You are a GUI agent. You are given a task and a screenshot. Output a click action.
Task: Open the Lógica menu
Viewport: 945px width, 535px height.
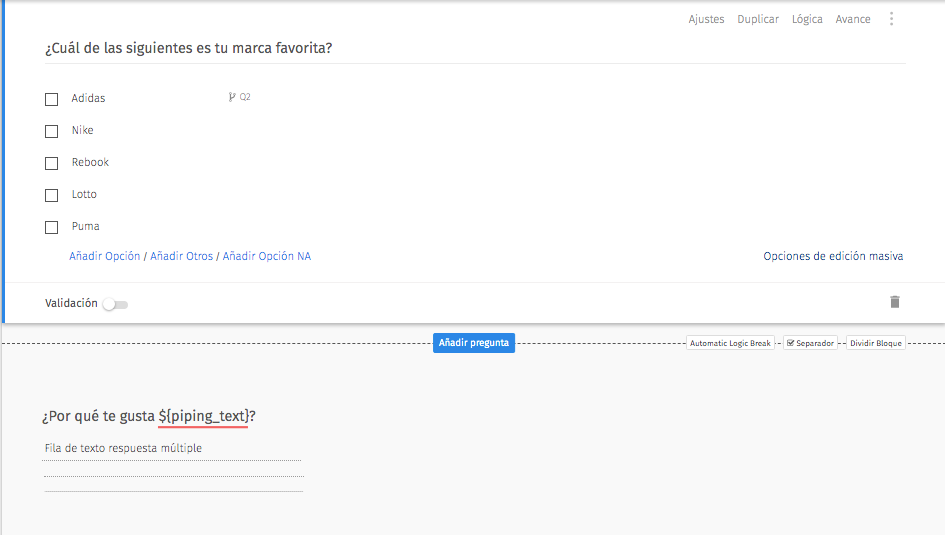pyautogui.click(x=807, y=19)
